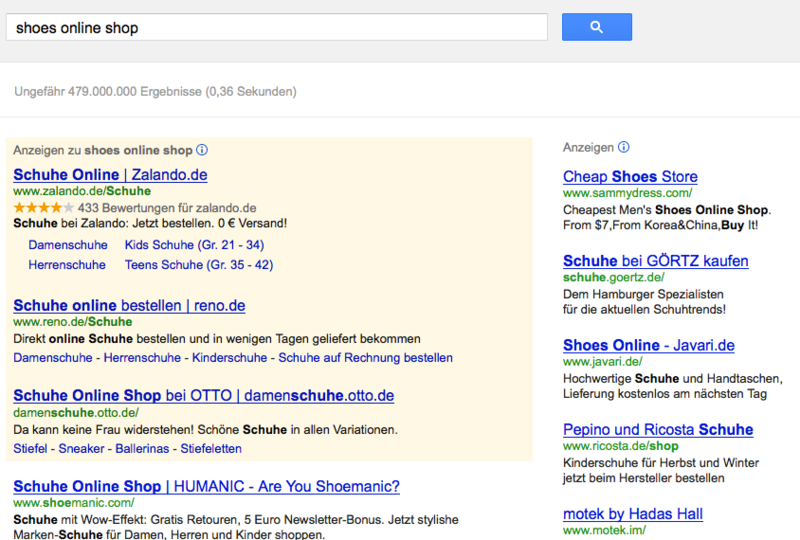Click the Zalando star rating
Screen dimensions: 800x540
point(43,207)
